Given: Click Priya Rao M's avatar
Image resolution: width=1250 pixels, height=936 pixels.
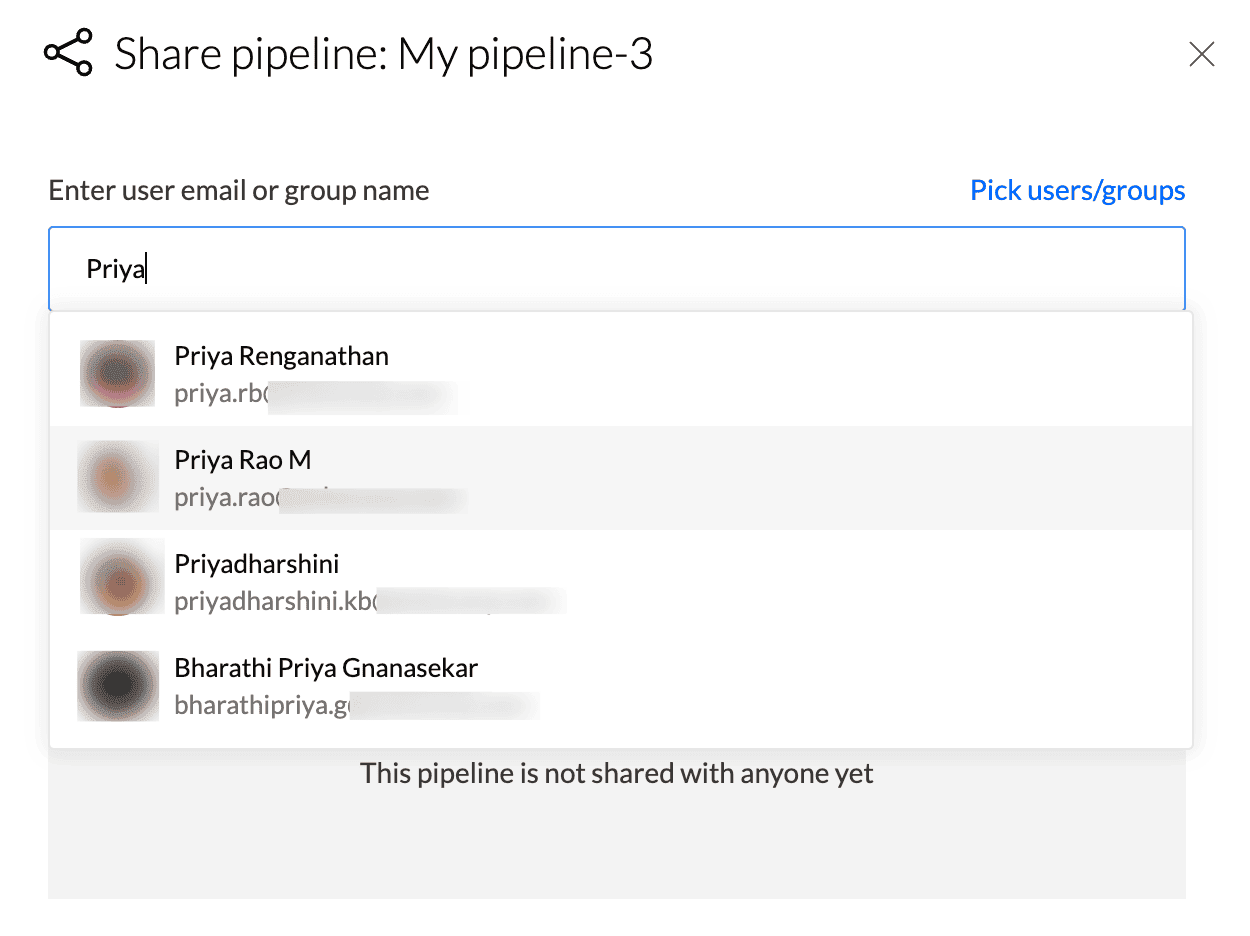Looking at the screenshot, I should click(117, 477).
